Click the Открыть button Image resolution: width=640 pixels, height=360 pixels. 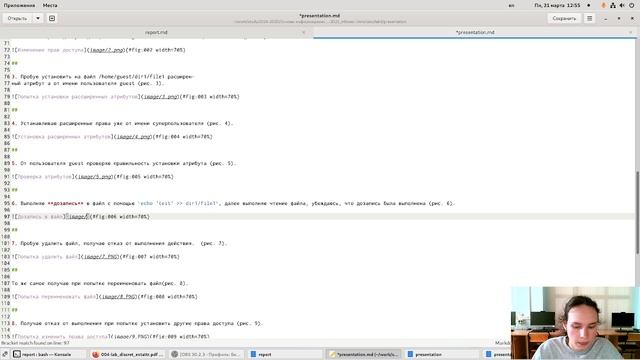17,18
